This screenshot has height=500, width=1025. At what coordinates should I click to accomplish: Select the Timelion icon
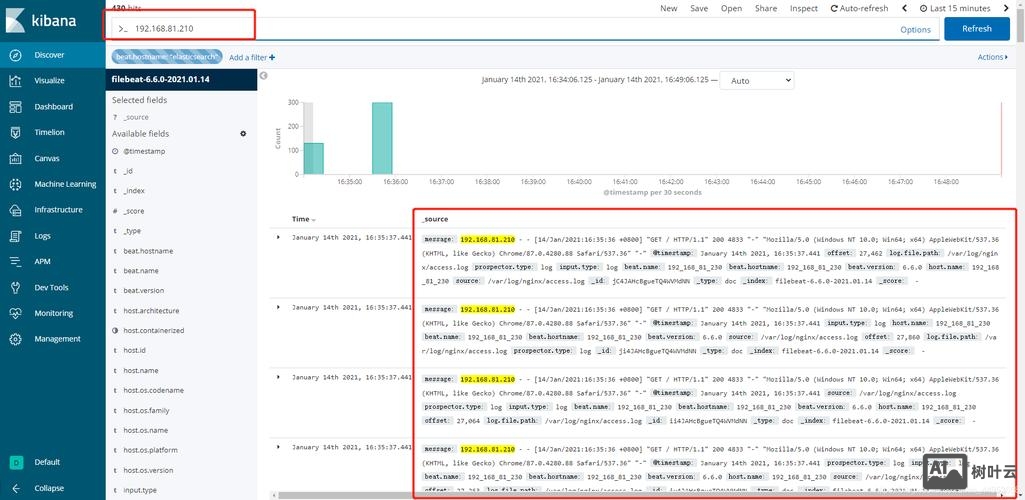coord(16,132)
